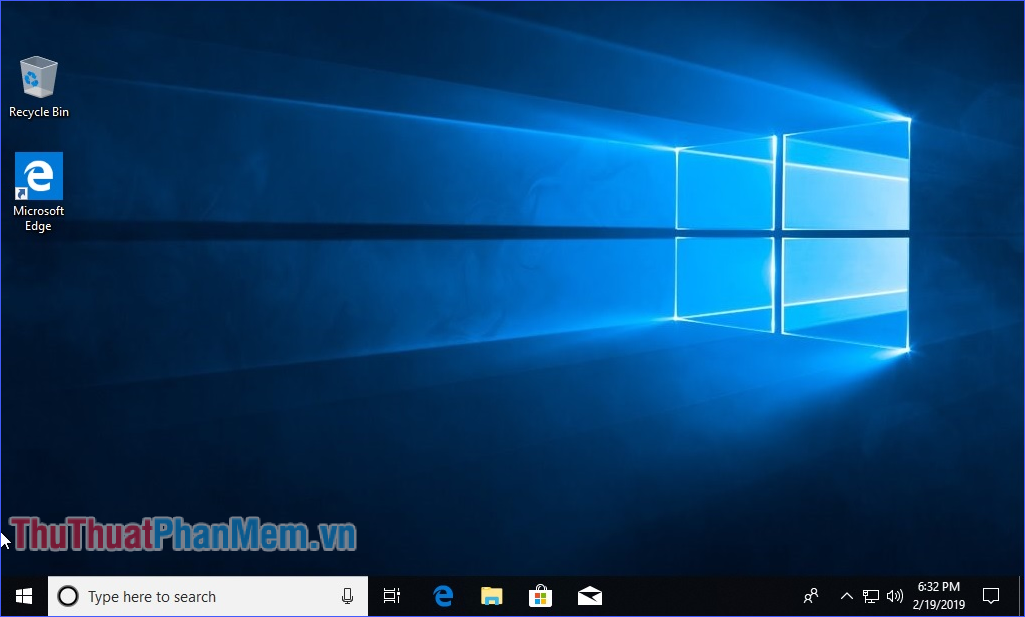
Task: Open Microsoft Edge from the taskbar
Action: 442,595
